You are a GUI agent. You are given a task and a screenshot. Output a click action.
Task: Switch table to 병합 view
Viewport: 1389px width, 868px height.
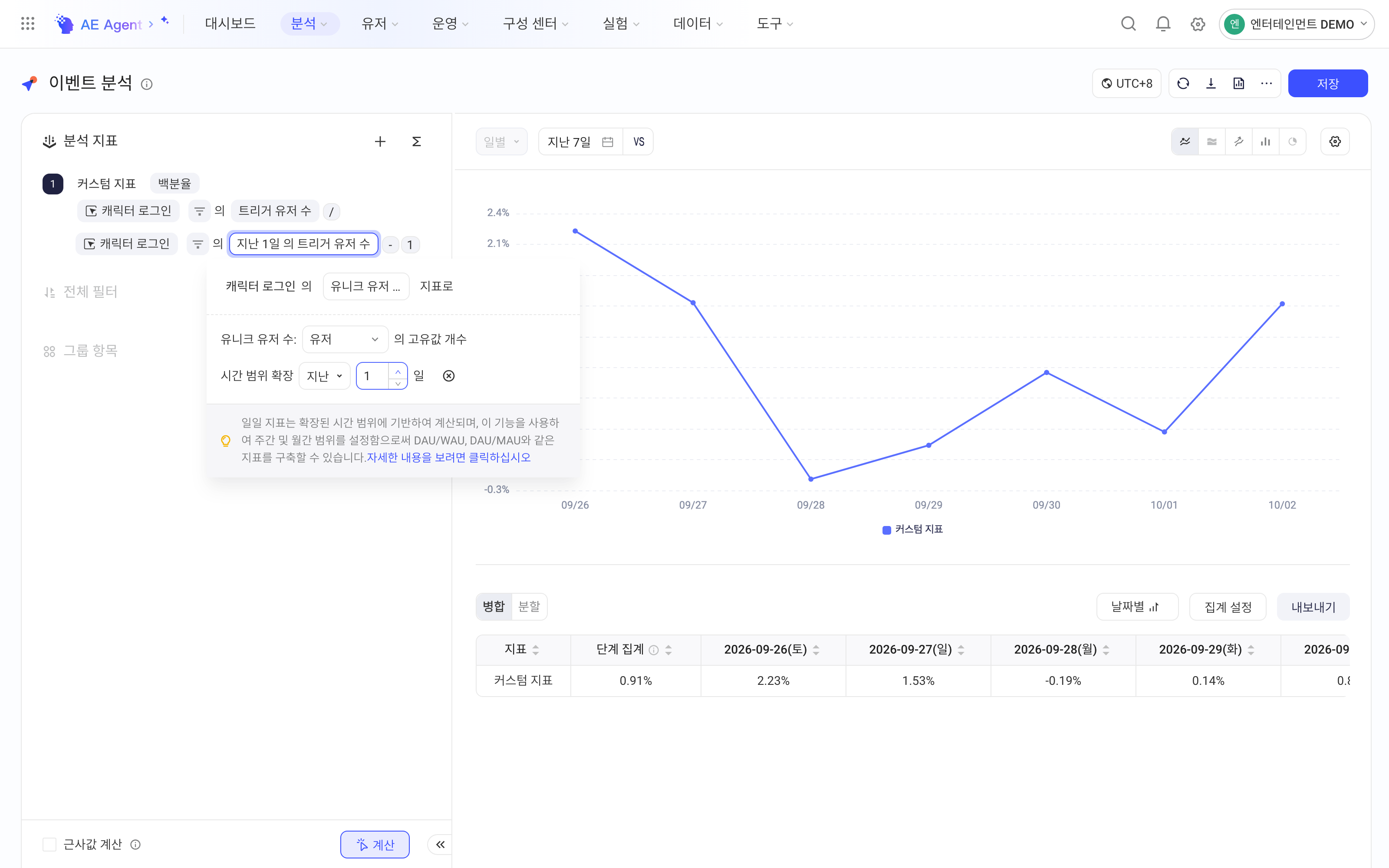point(494,606)
